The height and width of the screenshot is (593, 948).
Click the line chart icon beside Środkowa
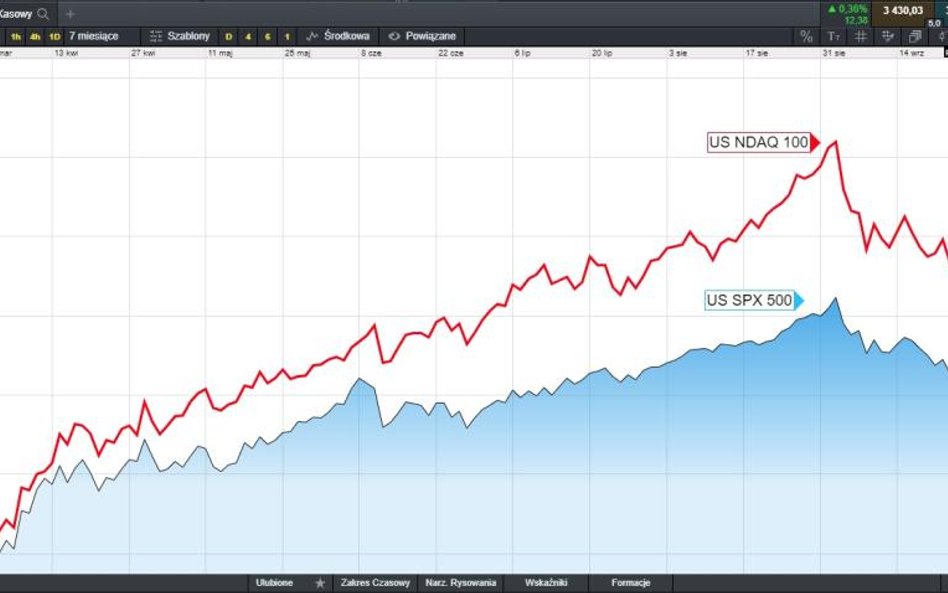pyautogui.click(x=312, y=36)
